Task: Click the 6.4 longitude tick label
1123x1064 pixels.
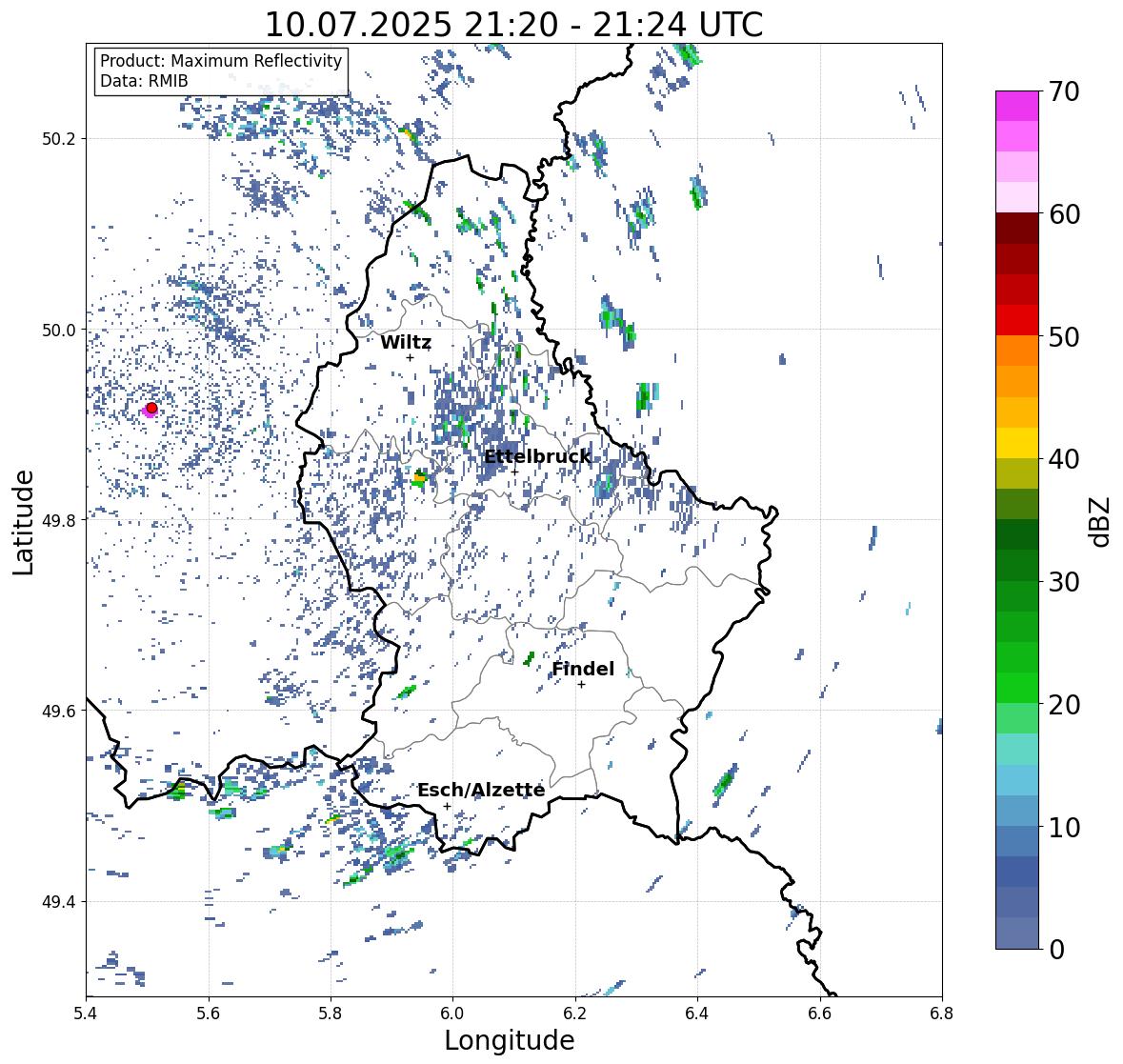Action: pyautogui.click(x=697, y=1014)
